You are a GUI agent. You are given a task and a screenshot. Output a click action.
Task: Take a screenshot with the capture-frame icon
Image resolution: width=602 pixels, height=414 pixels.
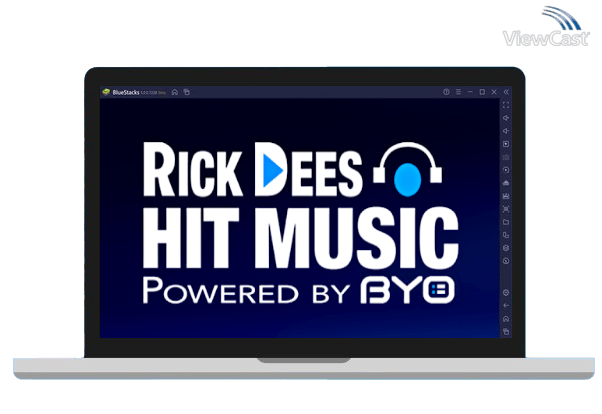506,209
